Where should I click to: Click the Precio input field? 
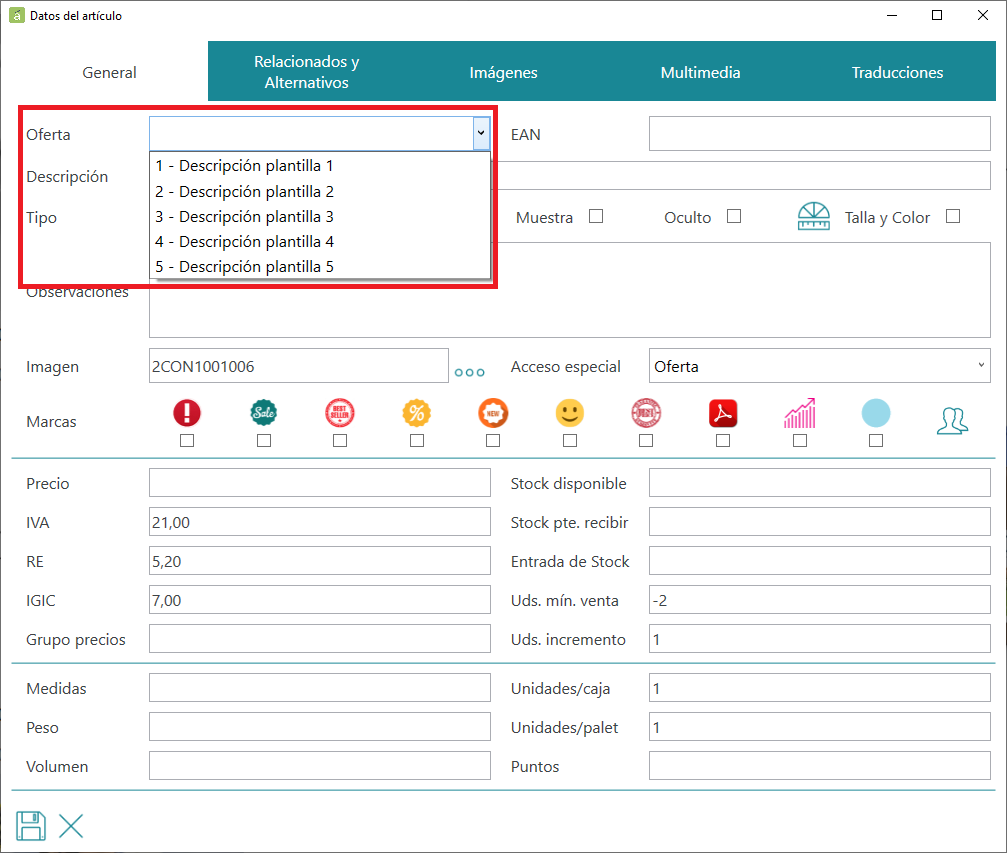click(320, 482)
